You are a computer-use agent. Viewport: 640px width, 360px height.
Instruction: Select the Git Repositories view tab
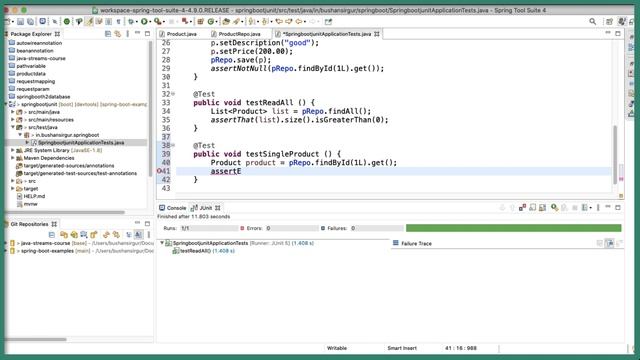point(29,224)
